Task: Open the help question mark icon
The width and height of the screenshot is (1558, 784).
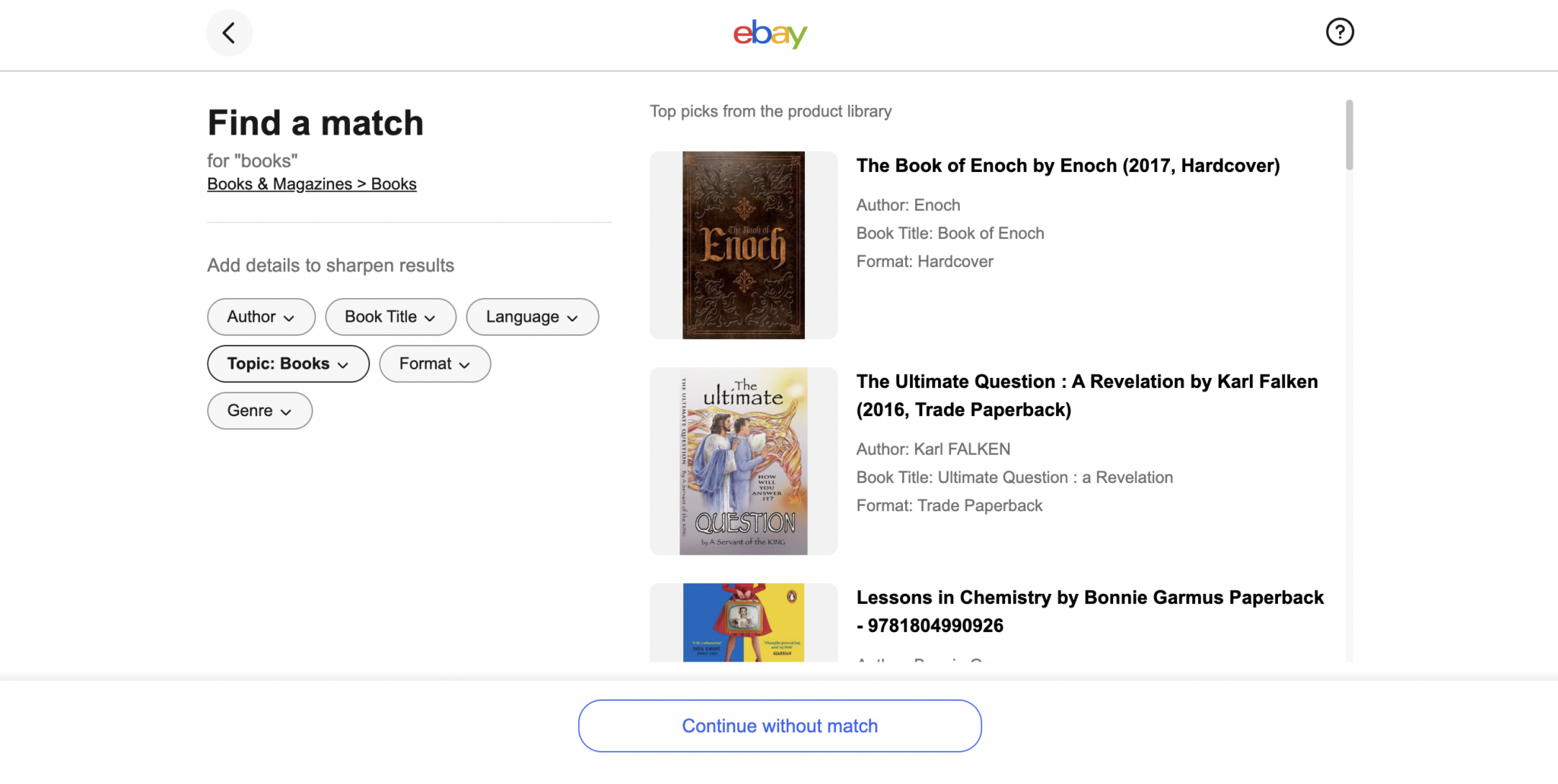Action: click(x=1340, y=32)
